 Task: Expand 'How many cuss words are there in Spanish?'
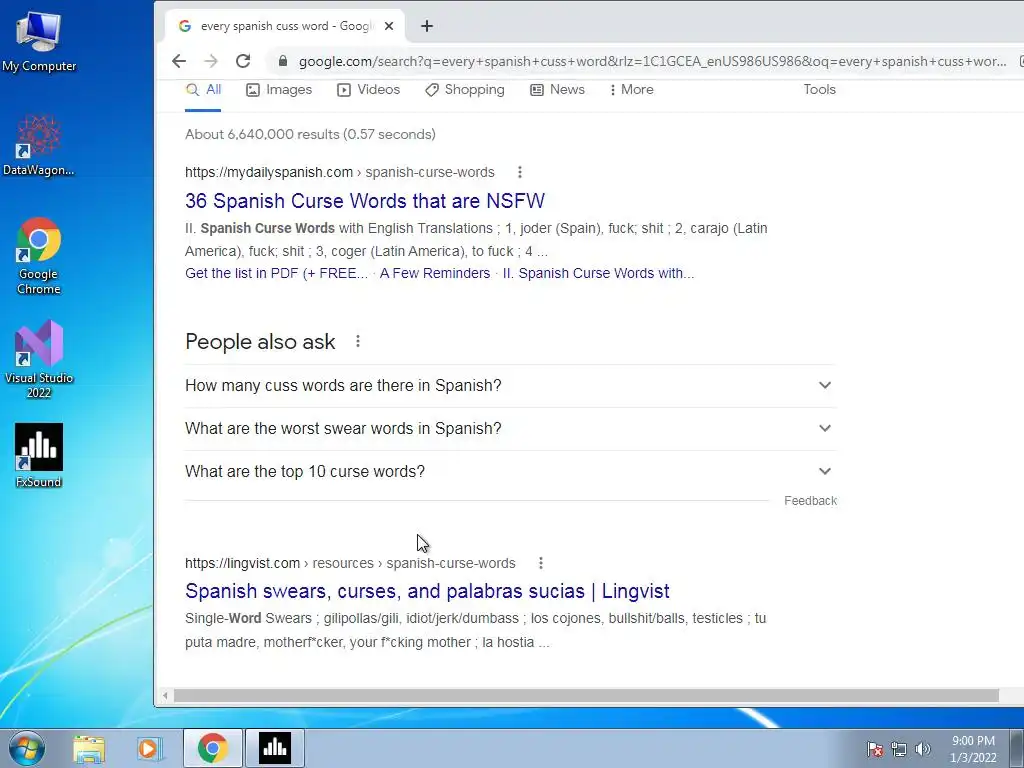point(511,386)
